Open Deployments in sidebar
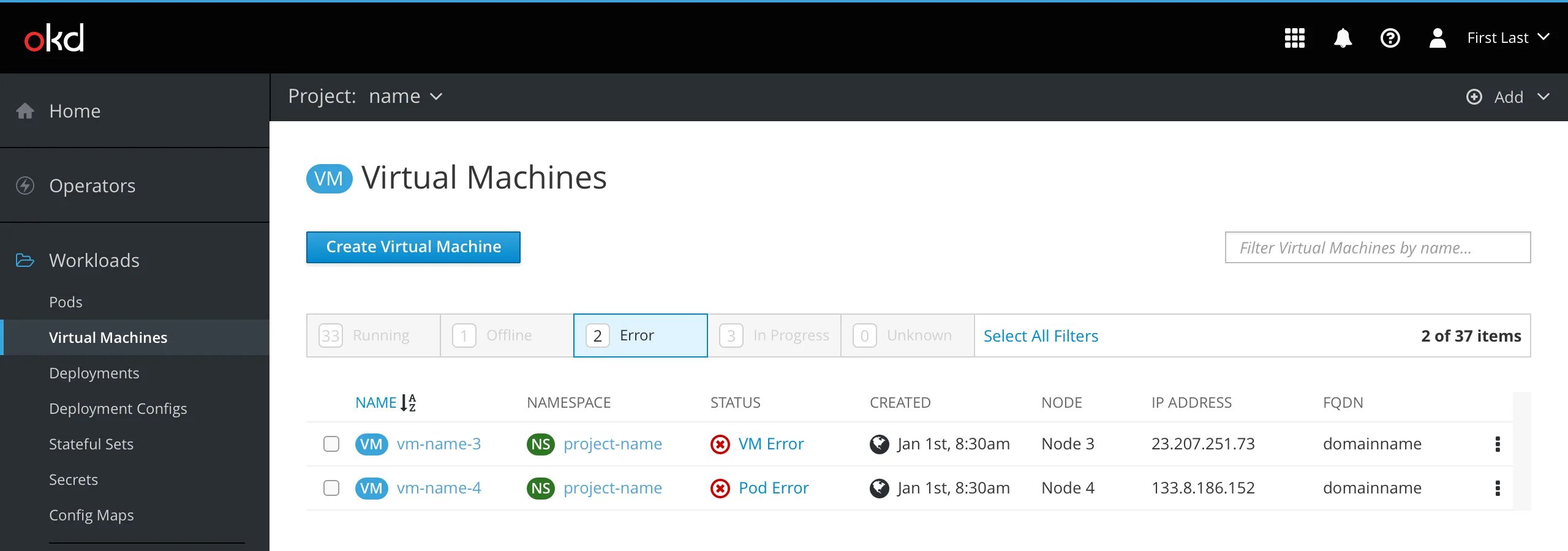 pos(94,373)
